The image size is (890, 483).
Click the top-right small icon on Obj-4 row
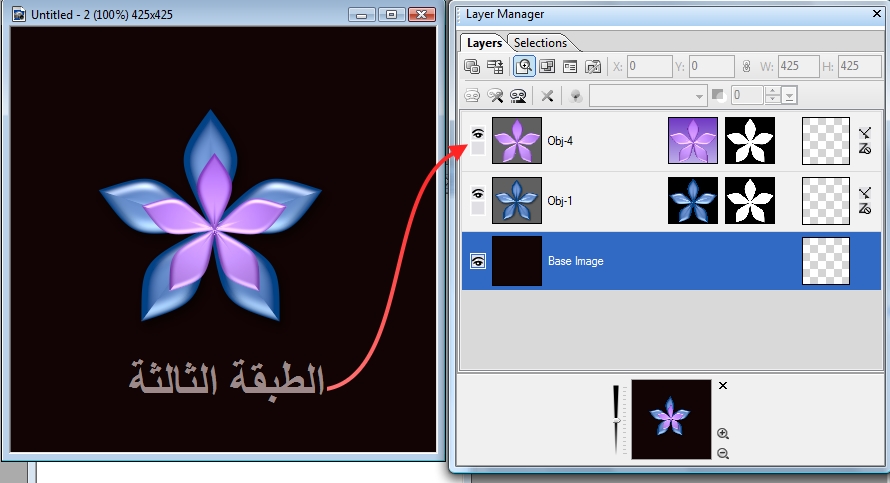(x=865, y=132)
